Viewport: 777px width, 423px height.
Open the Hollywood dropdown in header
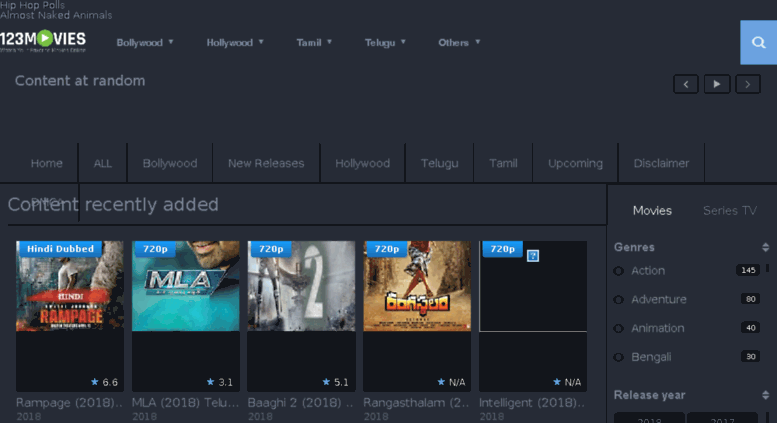235,43
